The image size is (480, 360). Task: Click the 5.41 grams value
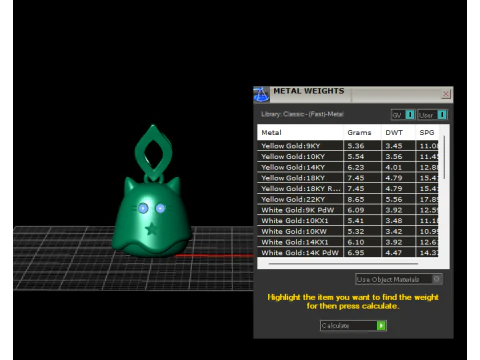(356, 221)
